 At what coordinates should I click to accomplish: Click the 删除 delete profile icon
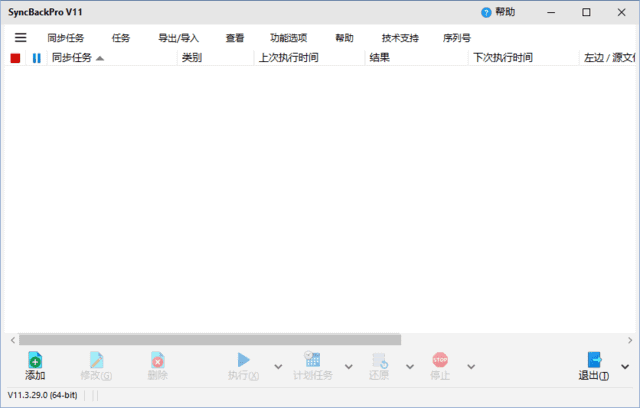(157, 360)
